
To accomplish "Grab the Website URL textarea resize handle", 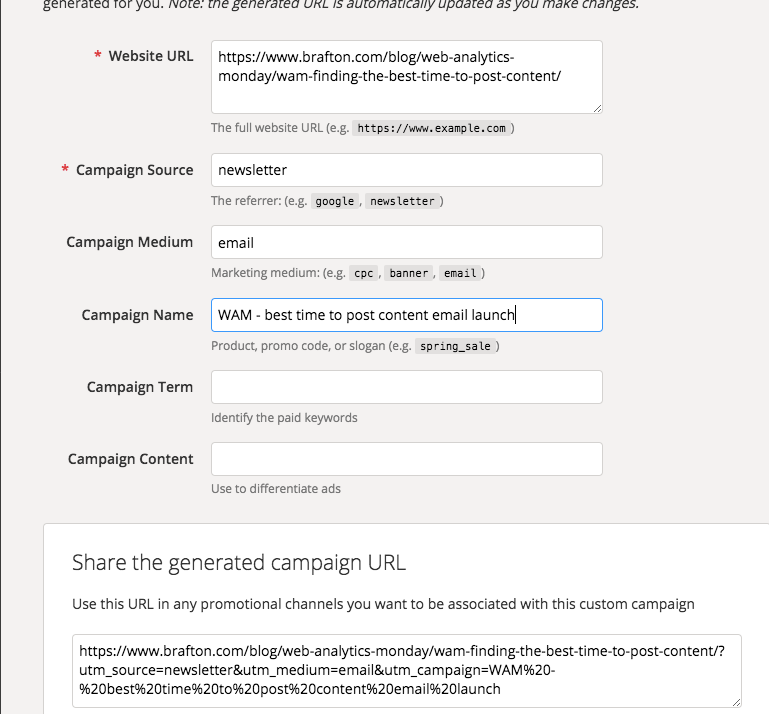I will pos(597,107).
